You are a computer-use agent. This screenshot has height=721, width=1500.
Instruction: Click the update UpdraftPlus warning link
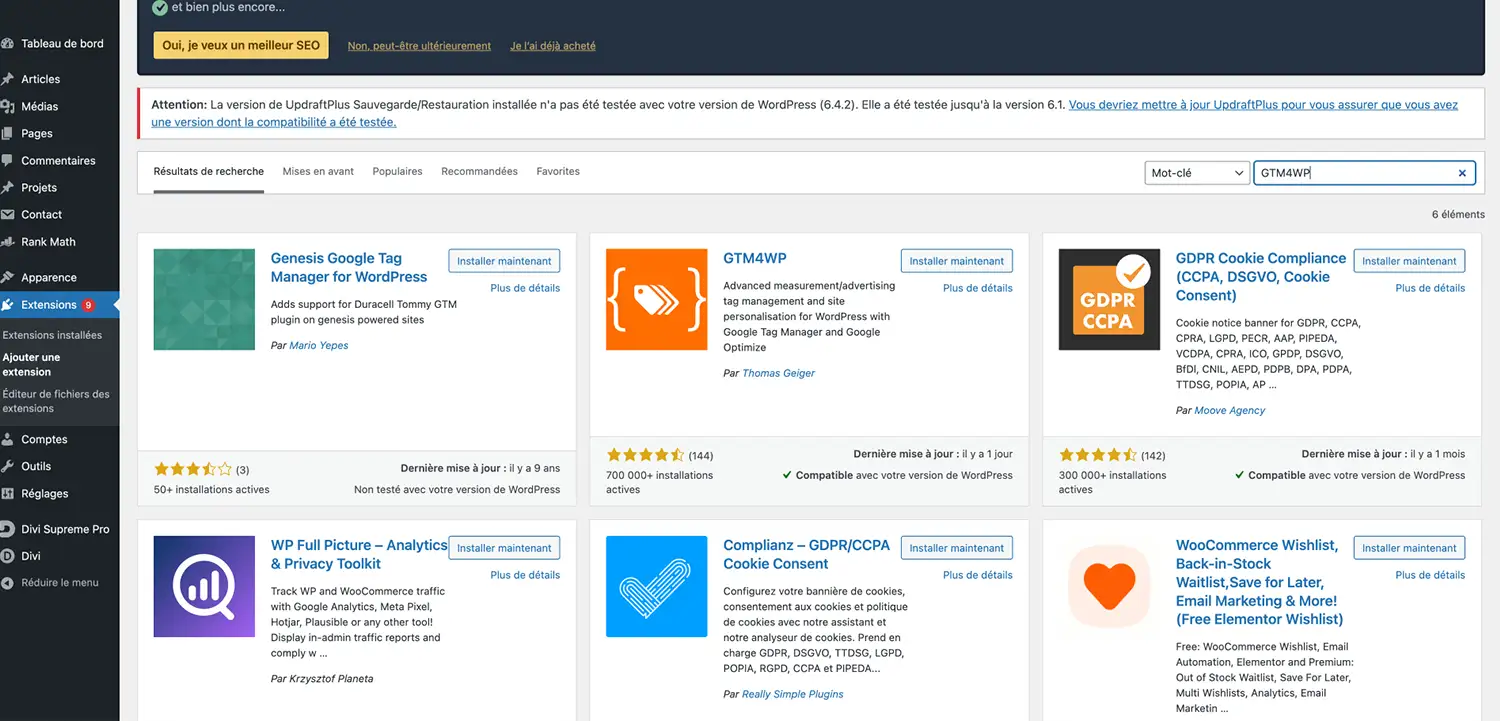coord(805,113)
